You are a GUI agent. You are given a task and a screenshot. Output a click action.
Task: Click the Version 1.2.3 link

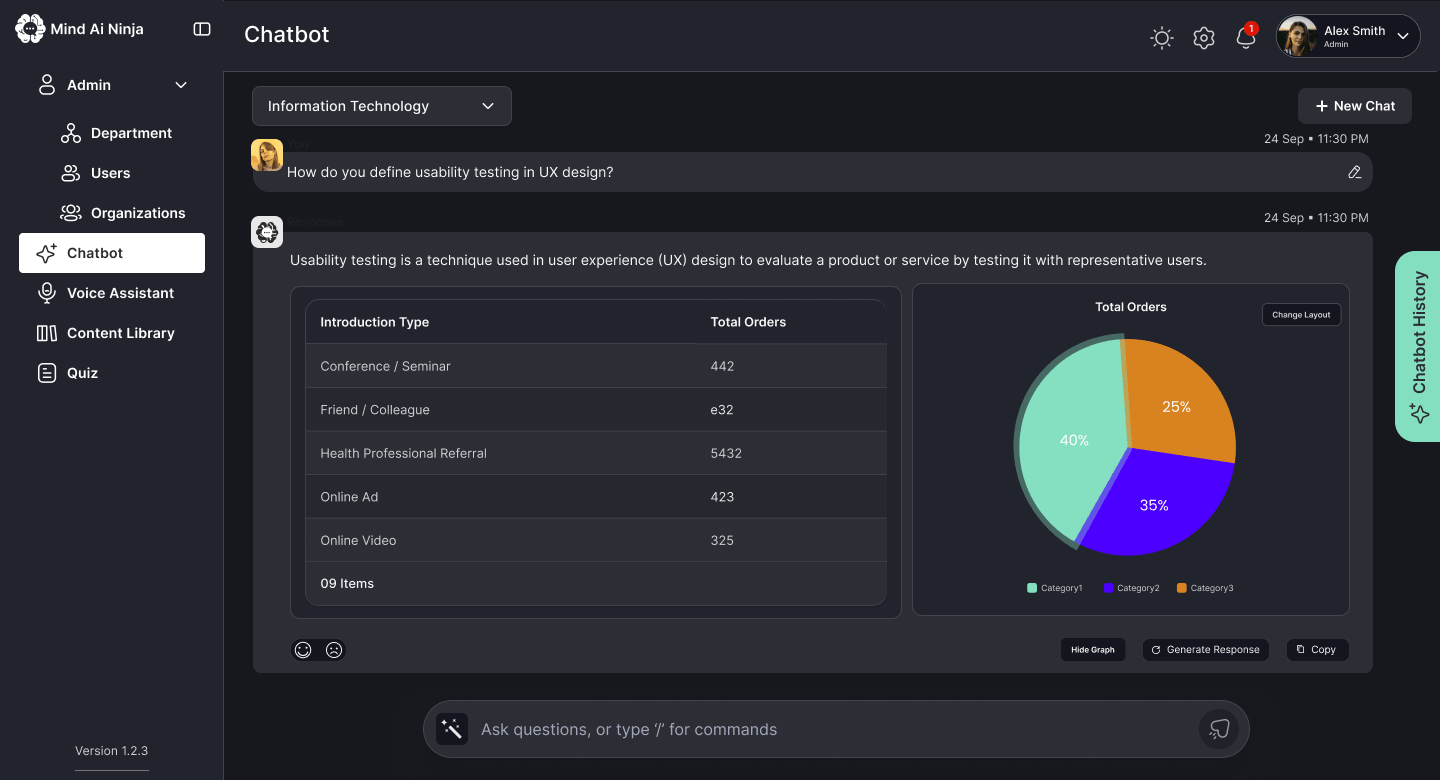click(112, 751)
